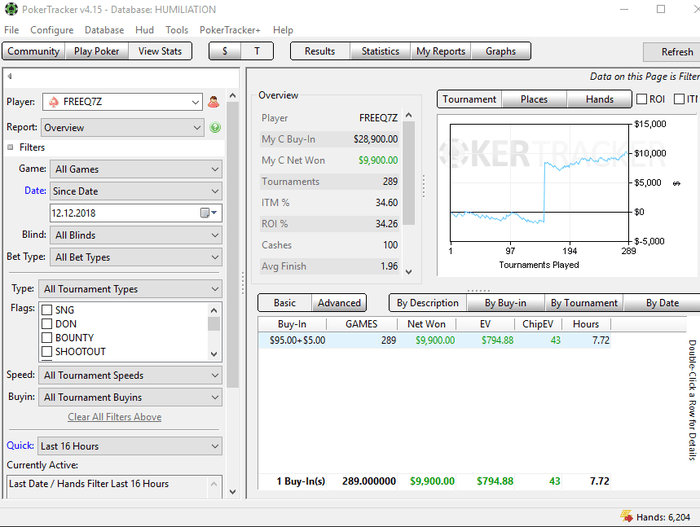The height and width of the screenshot is (527, 700).
Task: Select the Advanced view tab
Action: click(339, 303)
